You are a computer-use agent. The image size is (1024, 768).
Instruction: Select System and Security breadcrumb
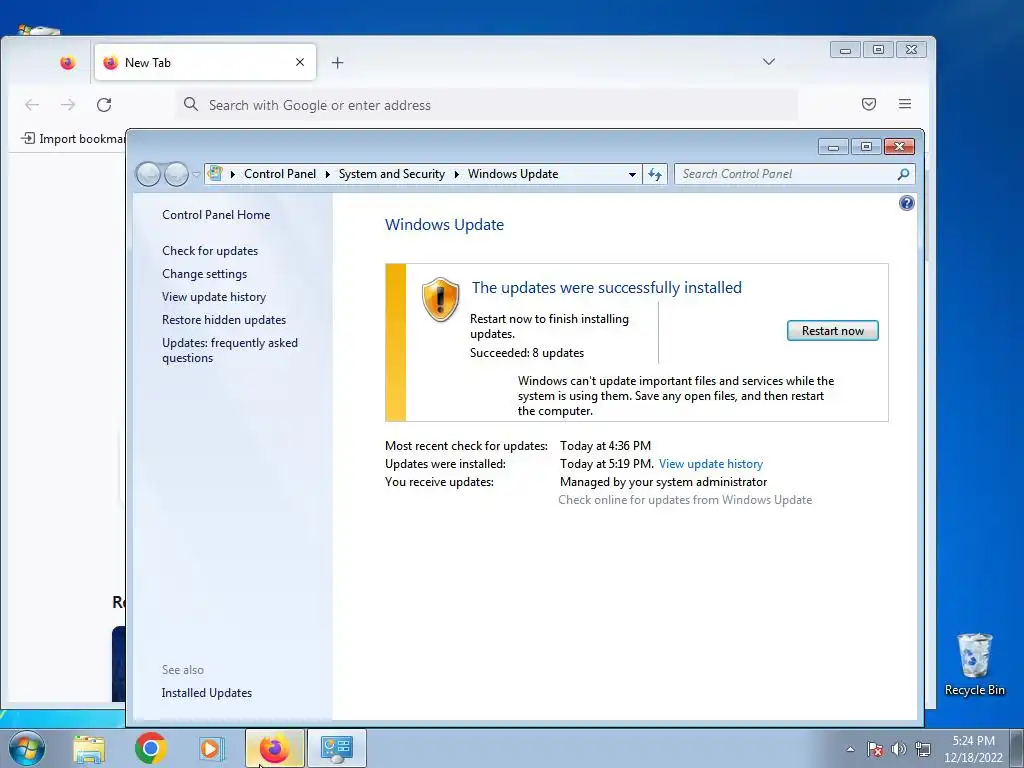[391, 174]
